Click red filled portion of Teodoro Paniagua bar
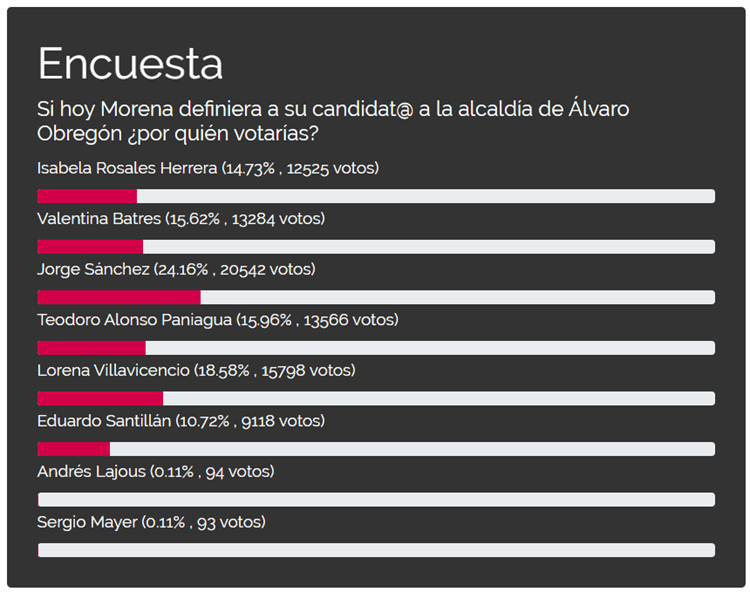The height and width of the screenshot is (592, 750). tap(91, 348)
